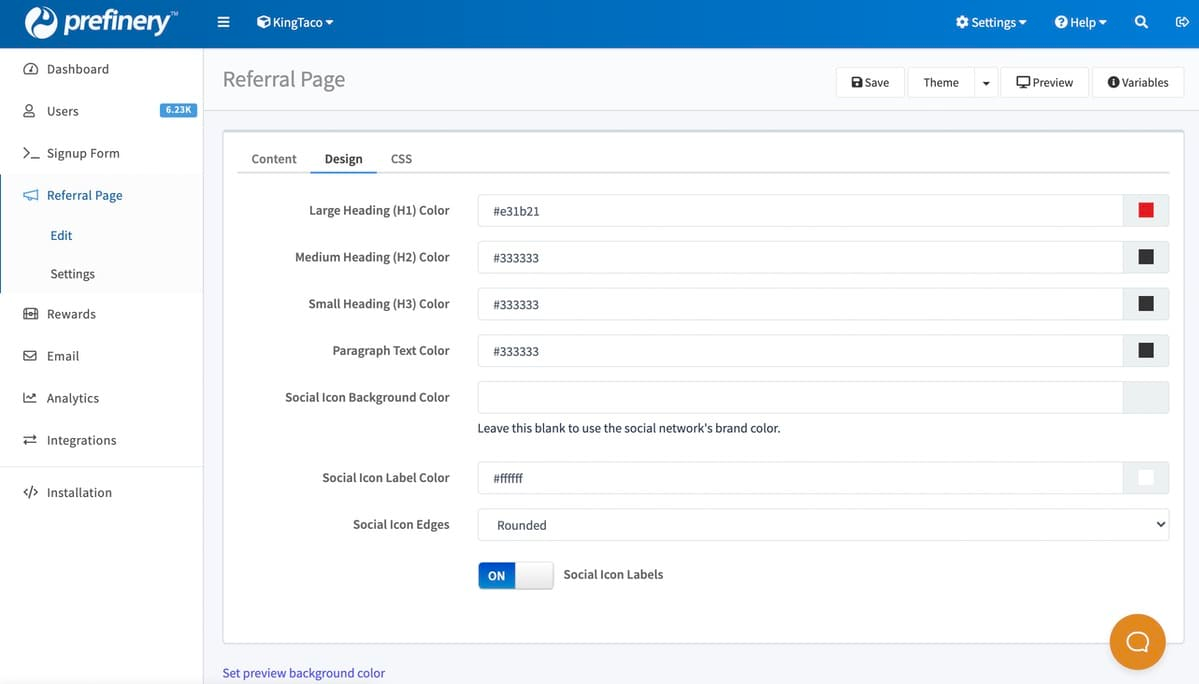The height and width of the screenshot is (684, 1199).
Task: Go to Rewards in the sidebar
Action: 71,314
